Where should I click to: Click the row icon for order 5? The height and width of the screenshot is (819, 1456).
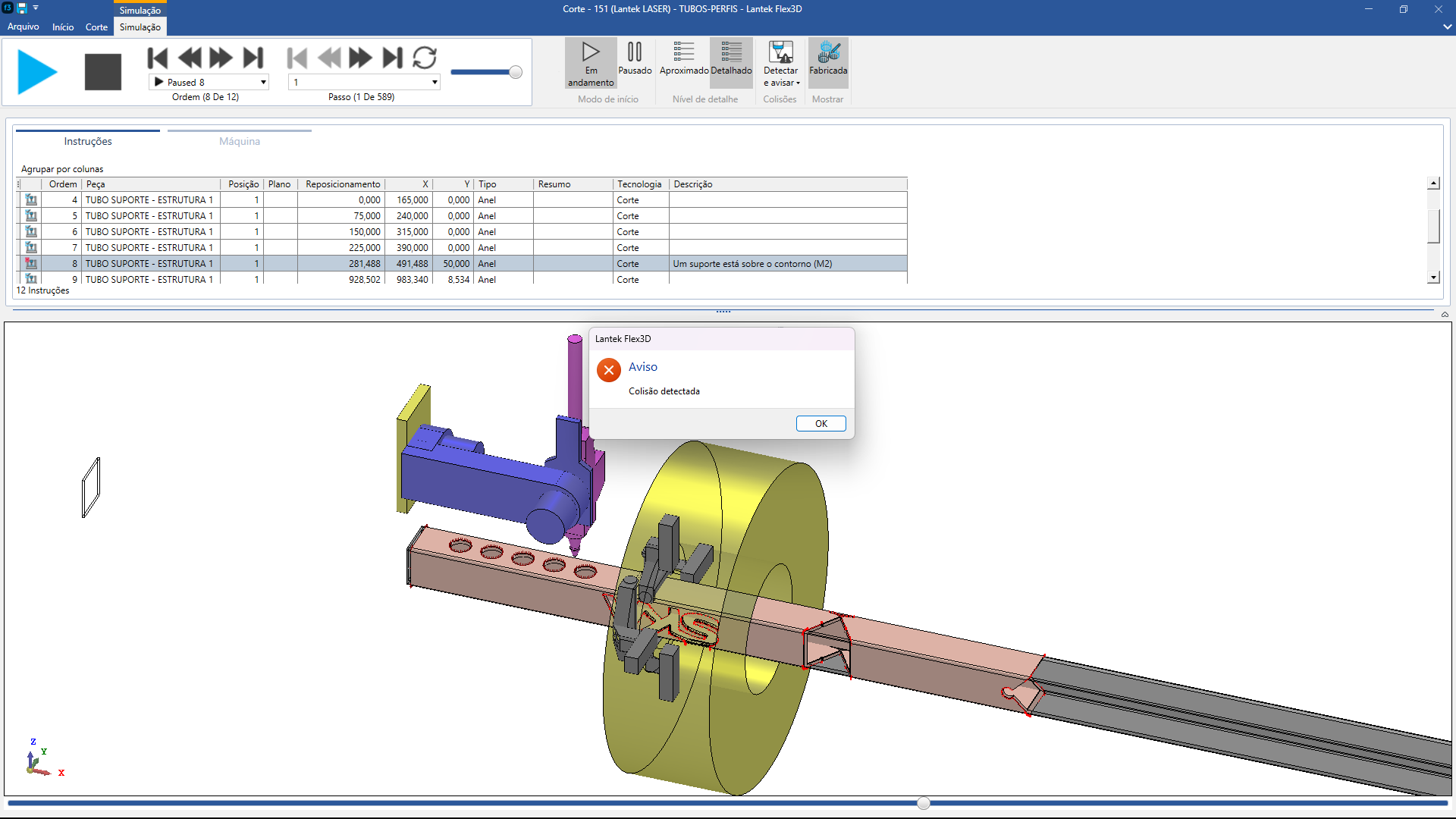31,216
